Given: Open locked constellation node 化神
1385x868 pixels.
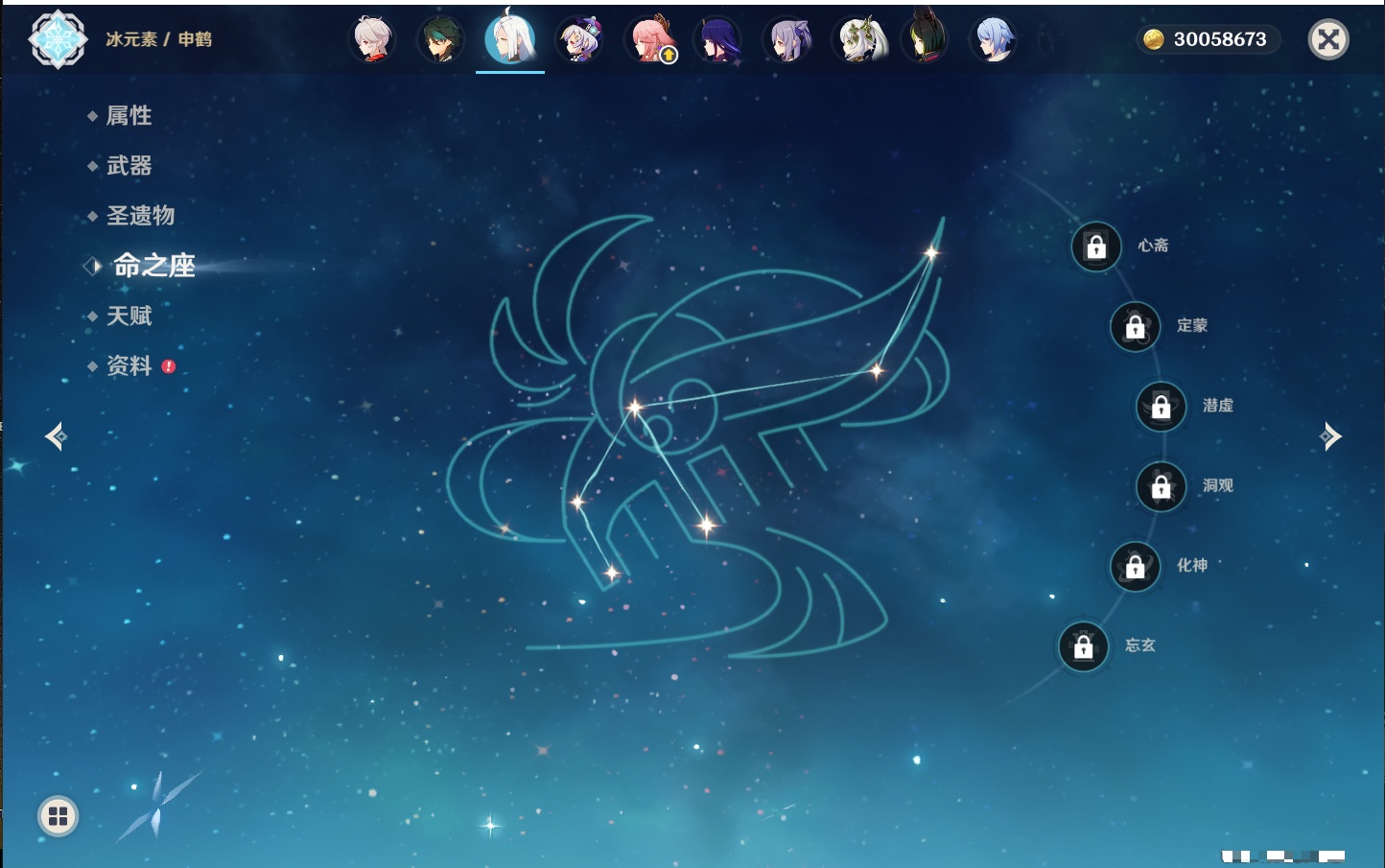Looking at the screenshot, I should (x=1136, y=567).
